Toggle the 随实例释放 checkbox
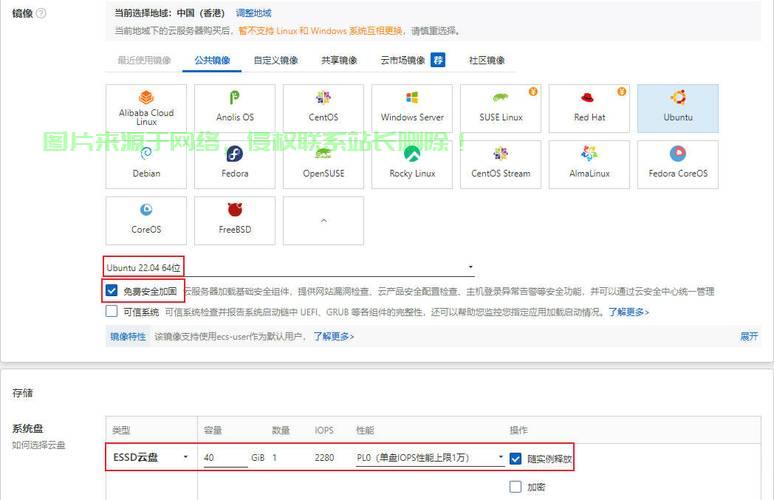 click(x=515, y=459)
